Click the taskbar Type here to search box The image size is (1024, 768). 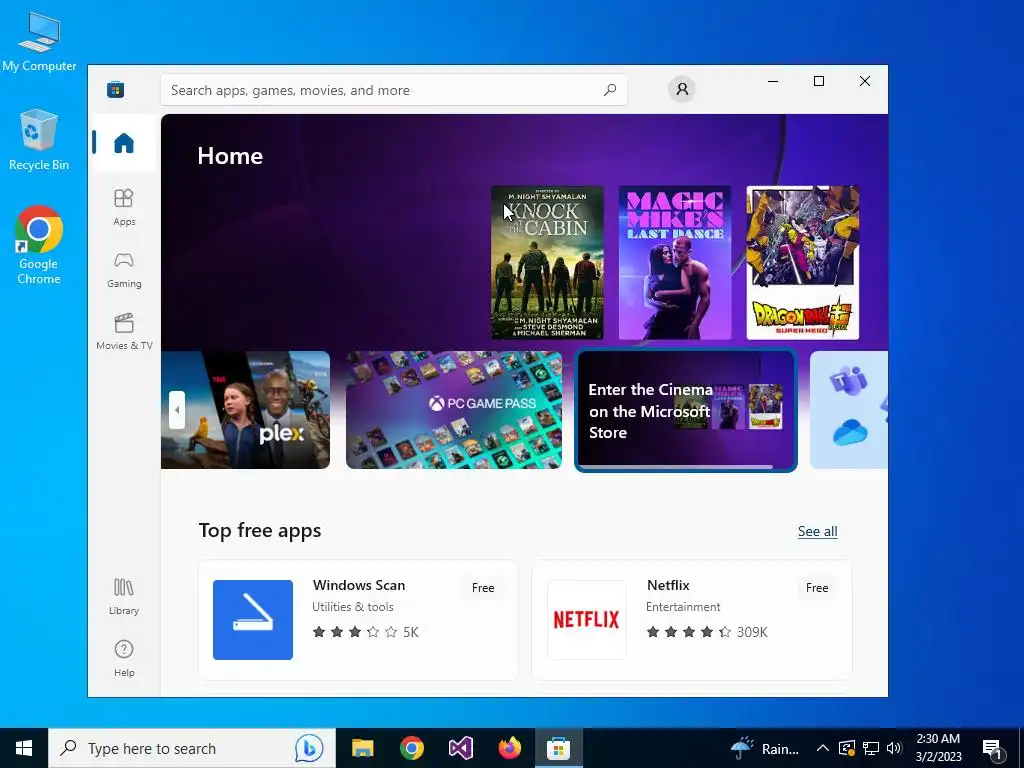tap(192, 748)
